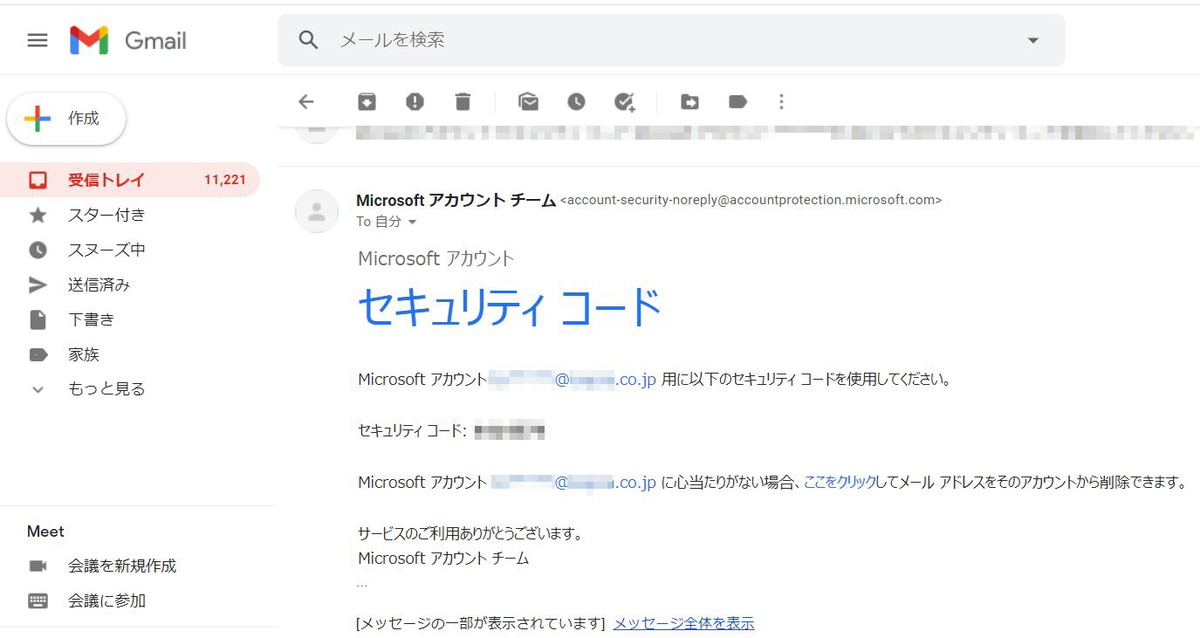1200x638 pixels.
Task: Click the 作成 compose button
Action: coord(67,119)
